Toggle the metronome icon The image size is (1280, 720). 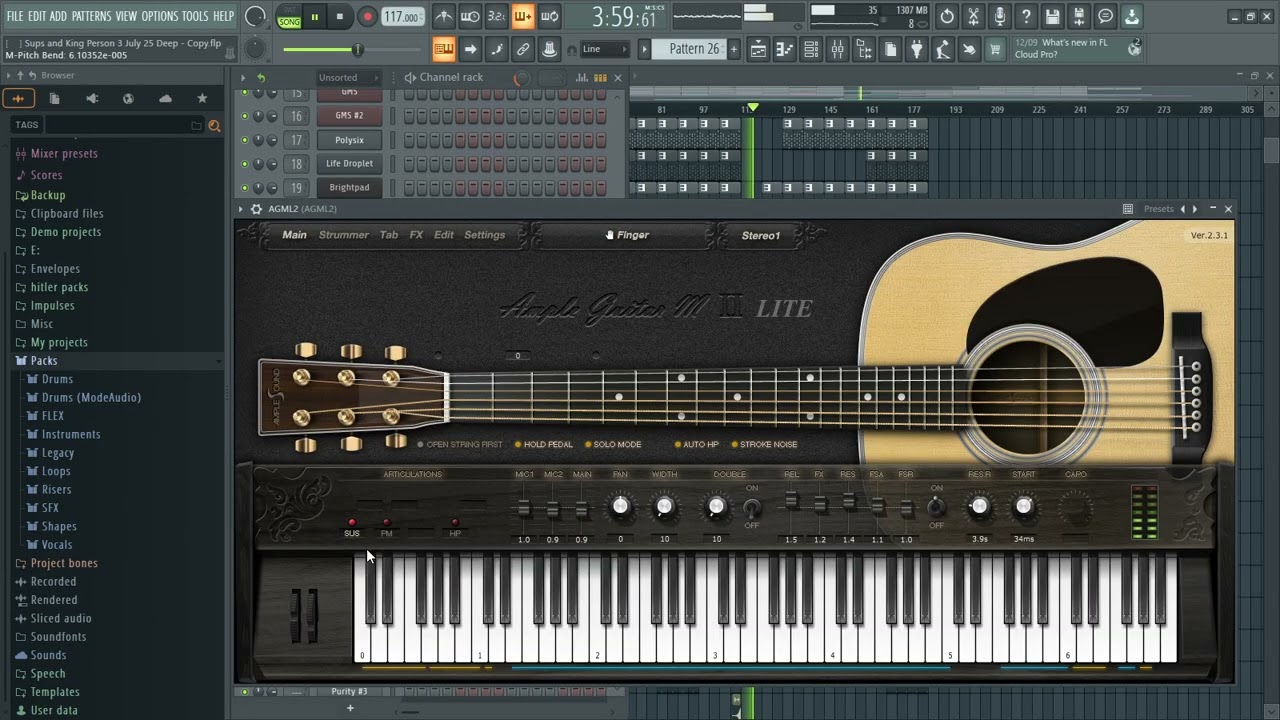[x=444, y=17]
